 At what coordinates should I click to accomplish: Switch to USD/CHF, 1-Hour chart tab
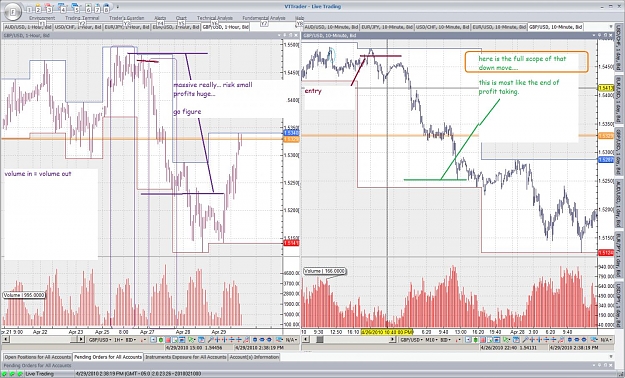pyautogui.click(x=77, y=27)
